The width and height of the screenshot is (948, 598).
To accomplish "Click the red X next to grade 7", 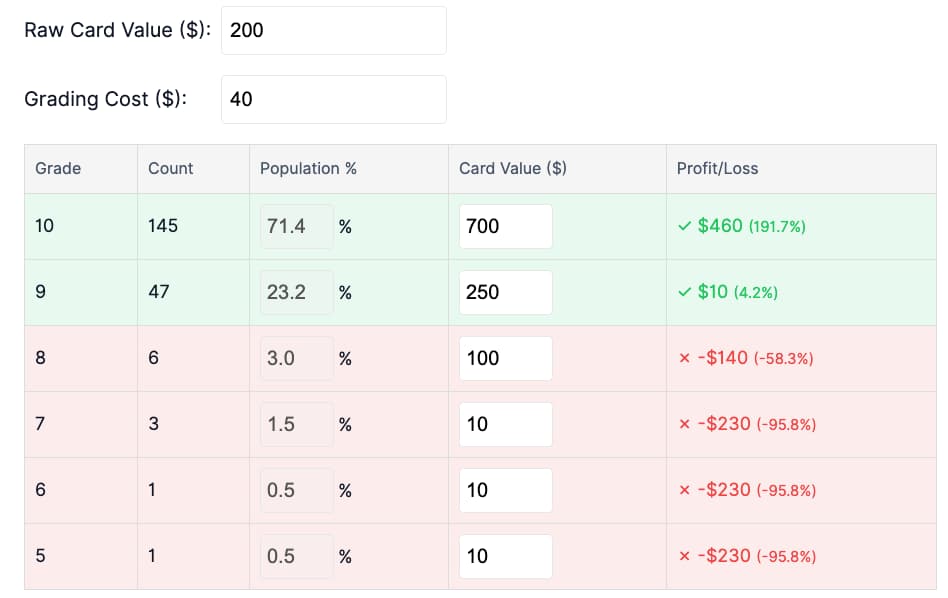I will coord(683,424).
